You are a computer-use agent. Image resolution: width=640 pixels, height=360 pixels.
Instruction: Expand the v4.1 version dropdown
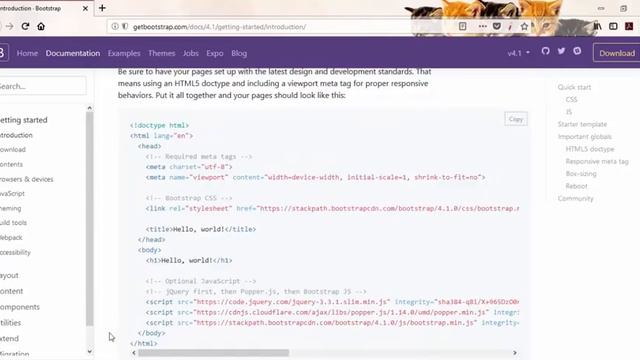tap(518, 53)
